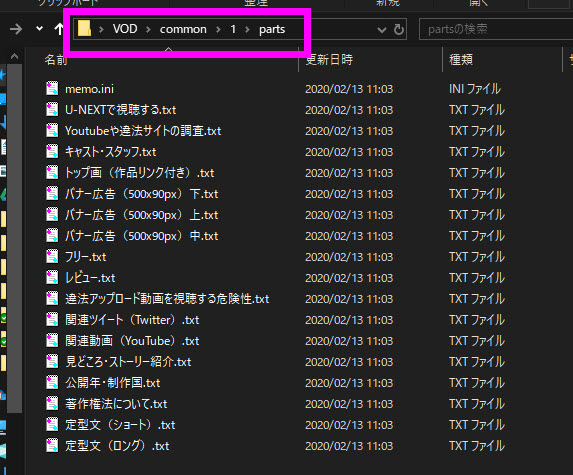Expand the address bar history dropdown
The height and width of the screenshot is (475, 573).
382,30
